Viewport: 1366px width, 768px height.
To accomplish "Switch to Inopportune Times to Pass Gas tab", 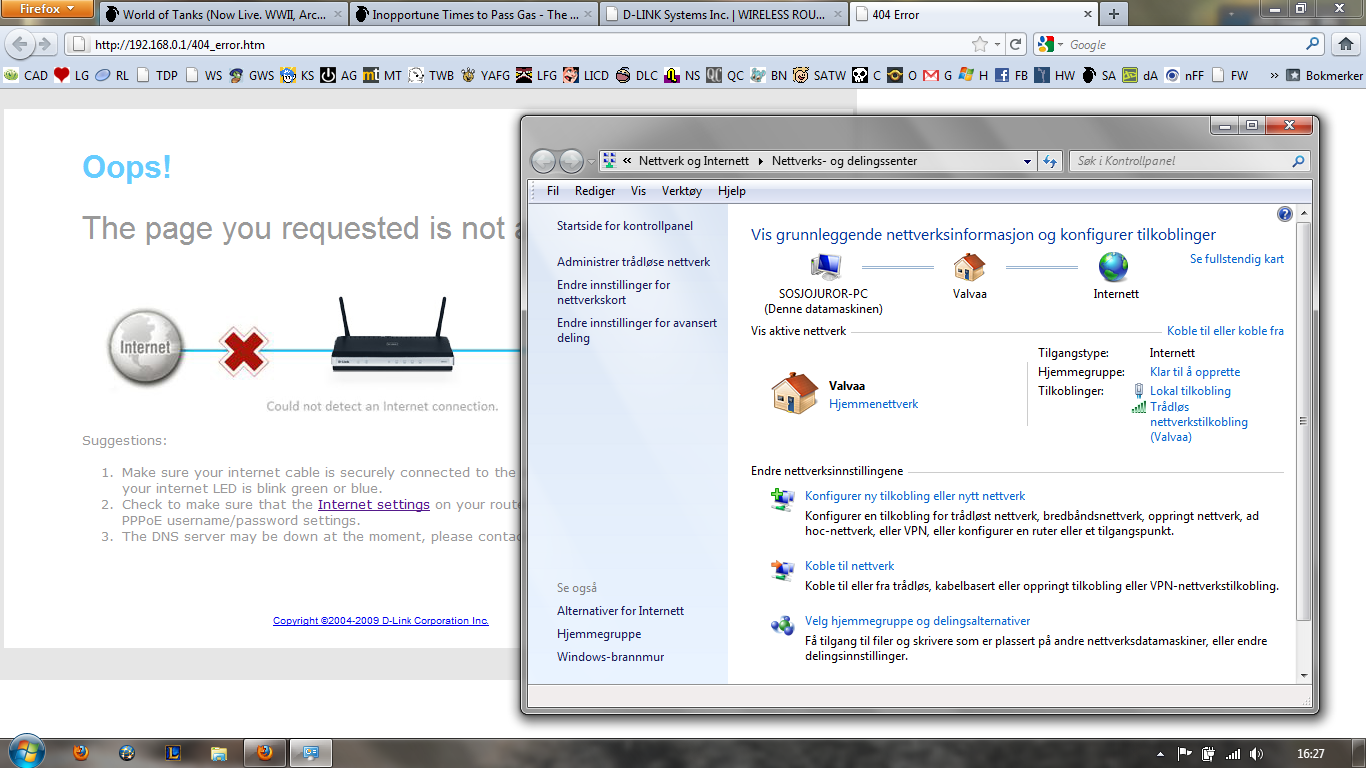I will tap(473, 15).
